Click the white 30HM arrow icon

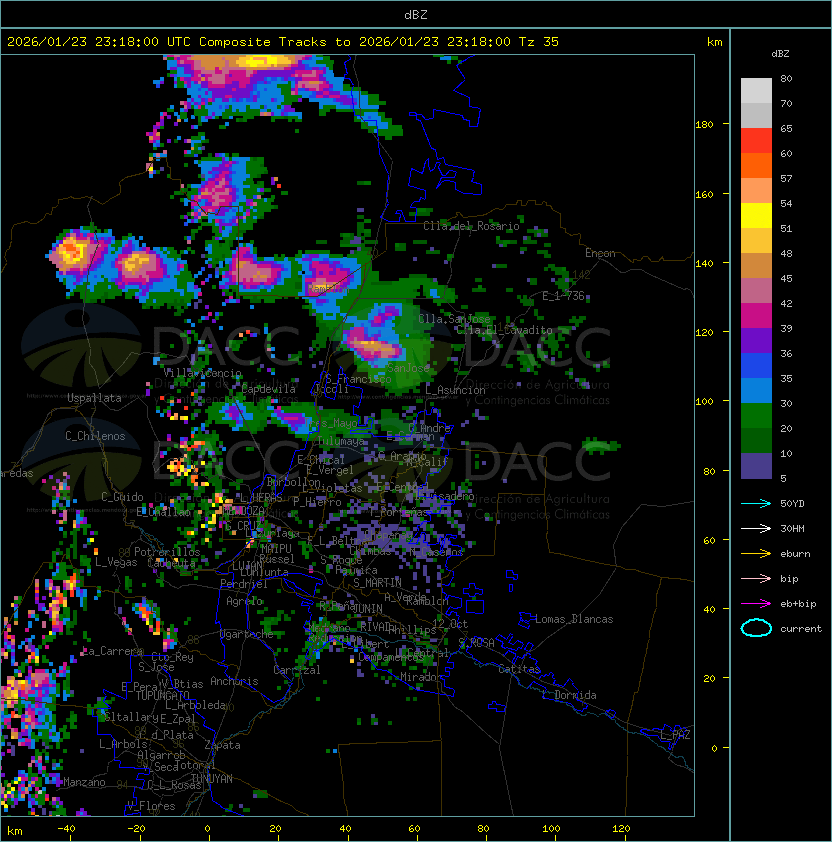coord(756,528)
